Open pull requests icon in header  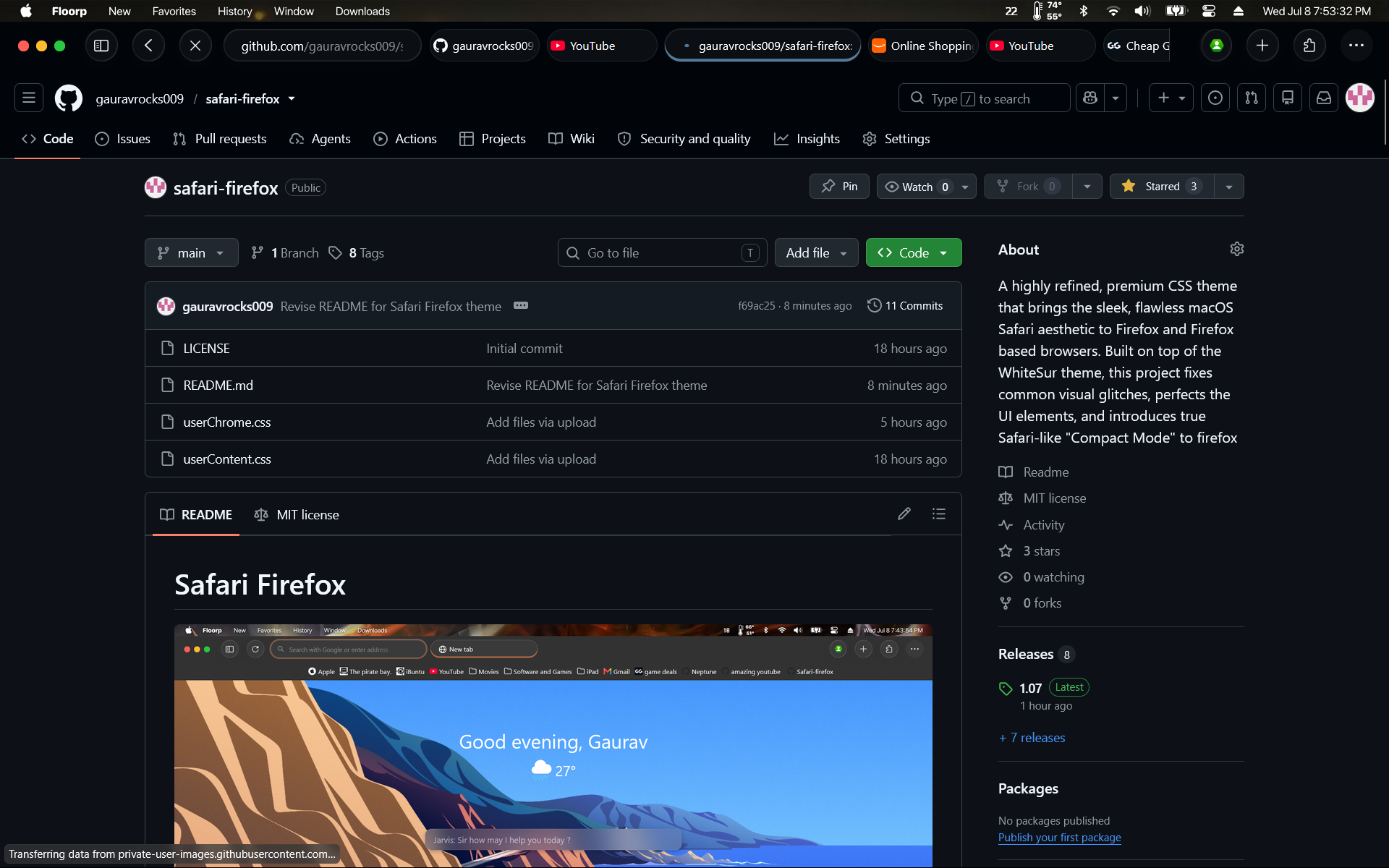click(1252, 98)
